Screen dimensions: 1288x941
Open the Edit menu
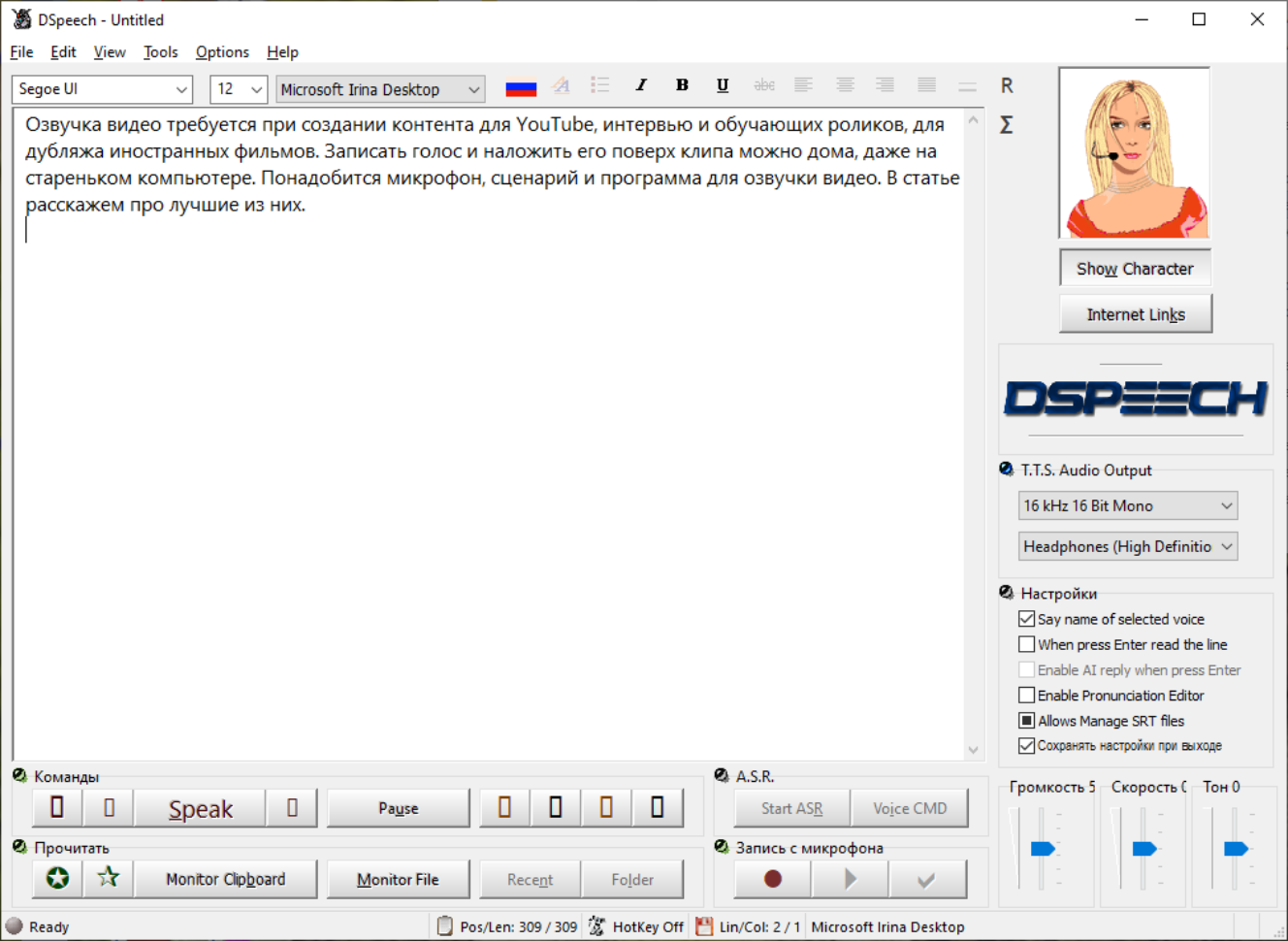[63, 52]
